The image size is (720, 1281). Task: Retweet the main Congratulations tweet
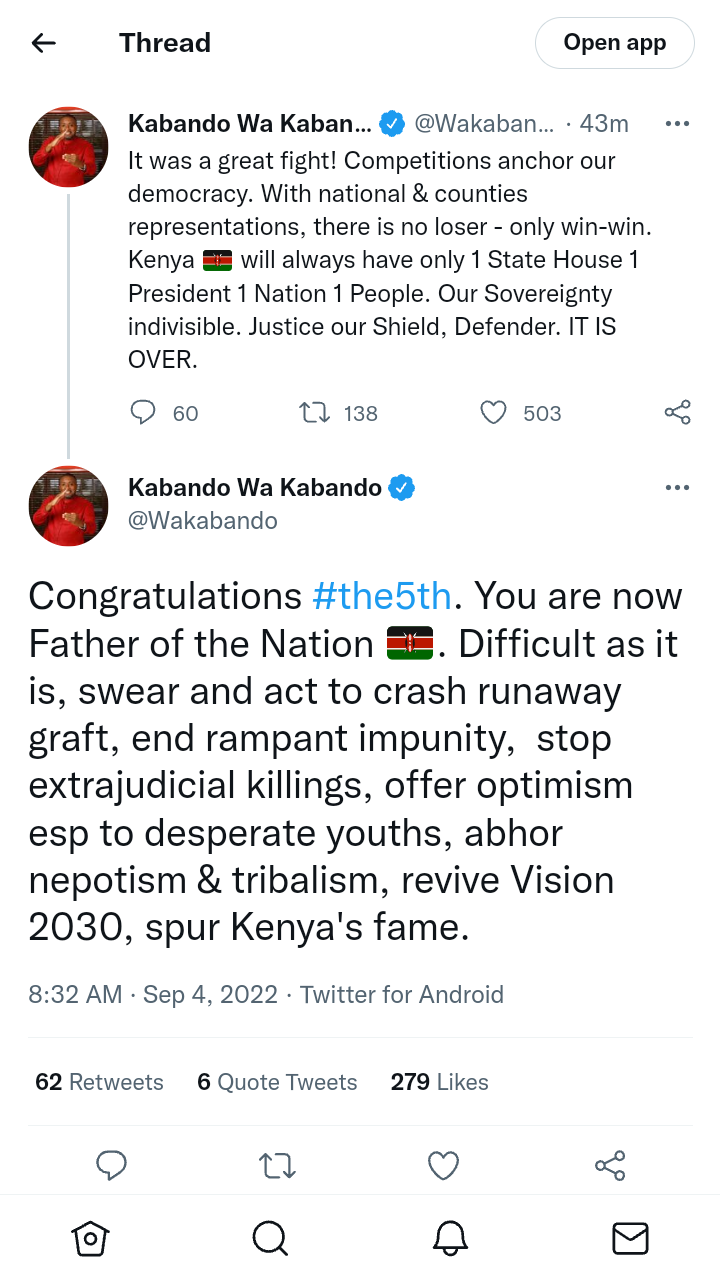pyautogui.click(x=277, y=1165)
